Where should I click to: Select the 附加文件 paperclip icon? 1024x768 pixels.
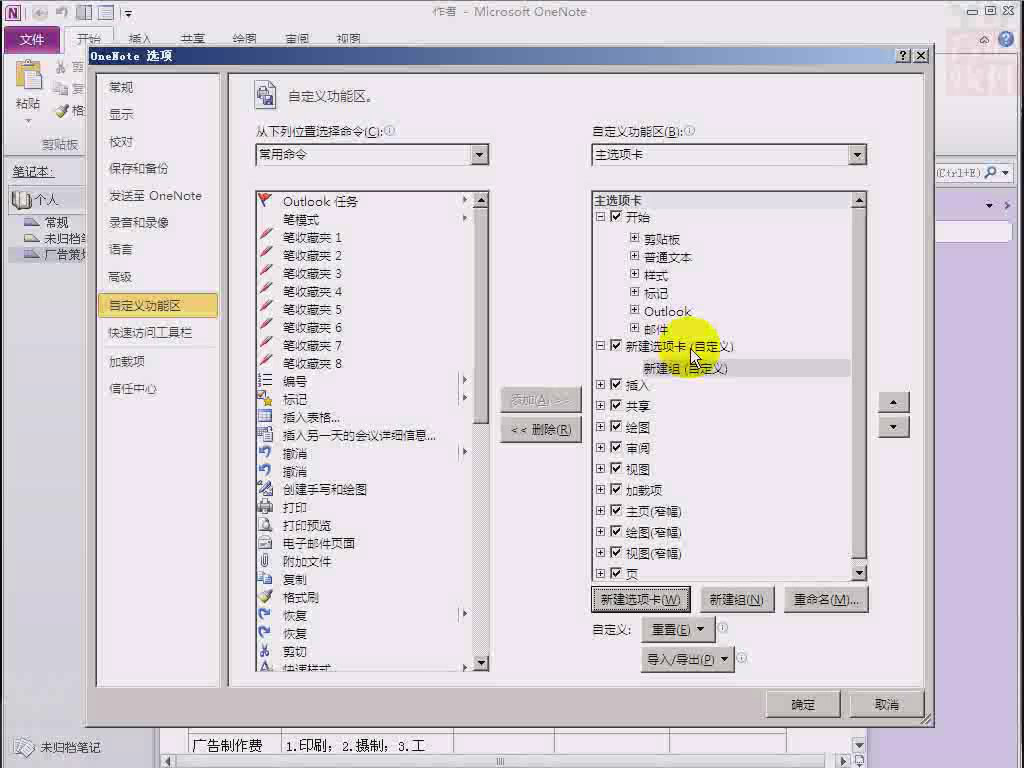[x=265, y=560]
